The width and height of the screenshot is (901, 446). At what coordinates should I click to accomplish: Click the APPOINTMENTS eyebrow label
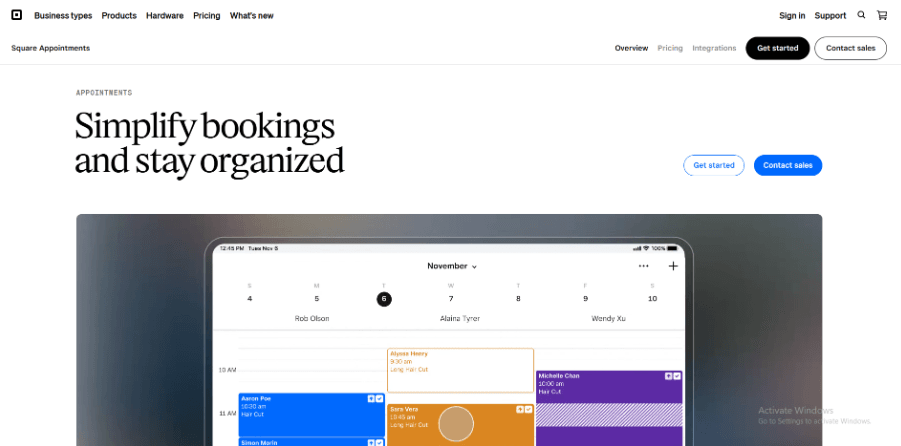(x=104, y=93)
